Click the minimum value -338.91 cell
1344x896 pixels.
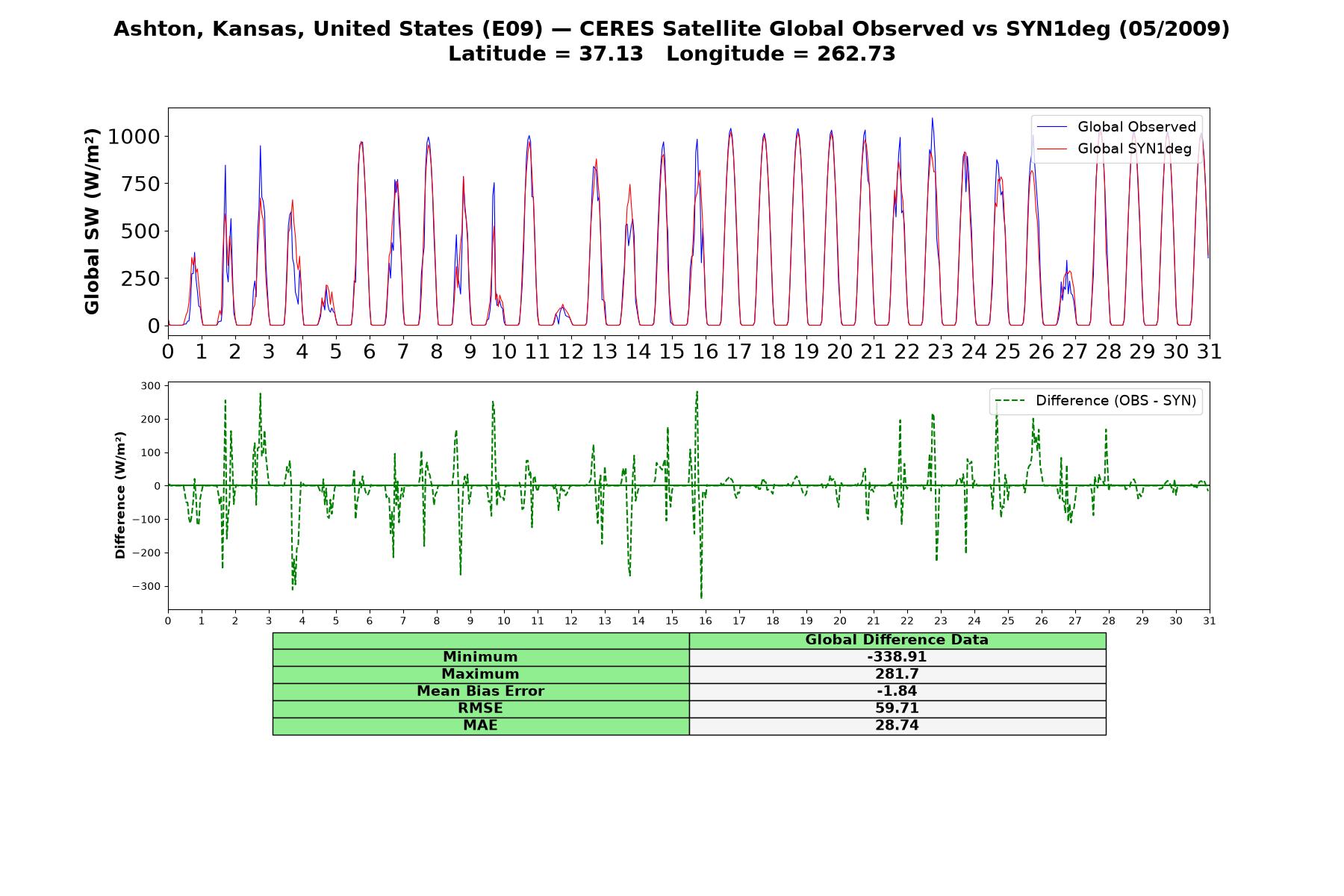point(897,657)
